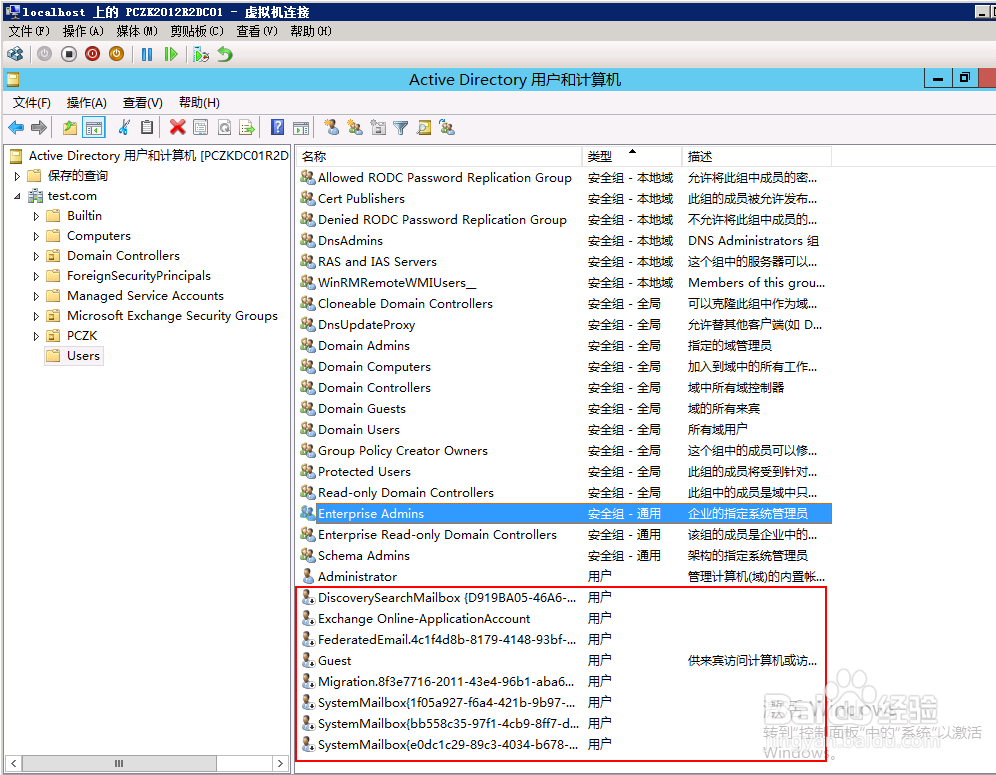
Task: Pause the virtual machine
Action: (x=147, y=55)
